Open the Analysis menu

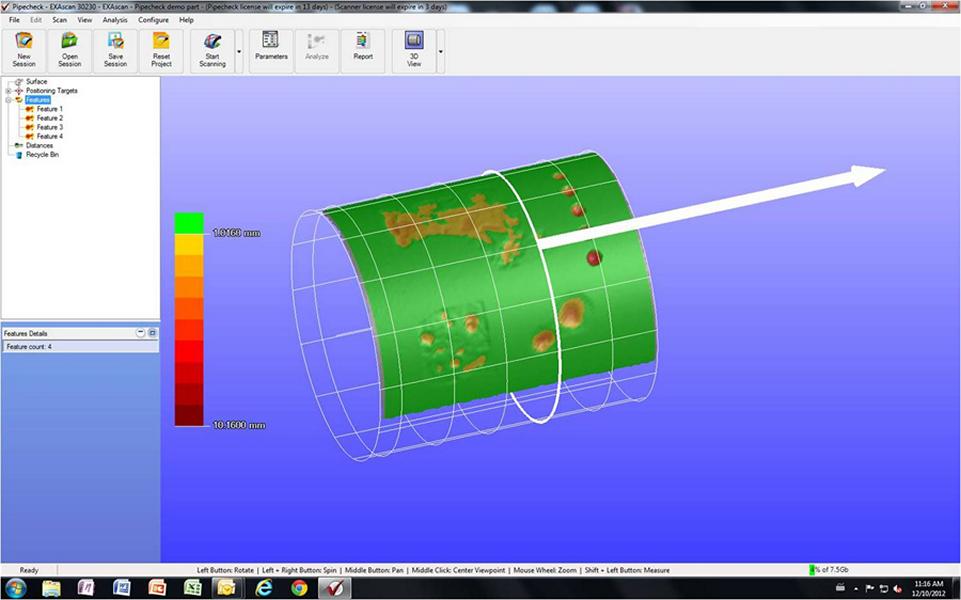(115, 20)
